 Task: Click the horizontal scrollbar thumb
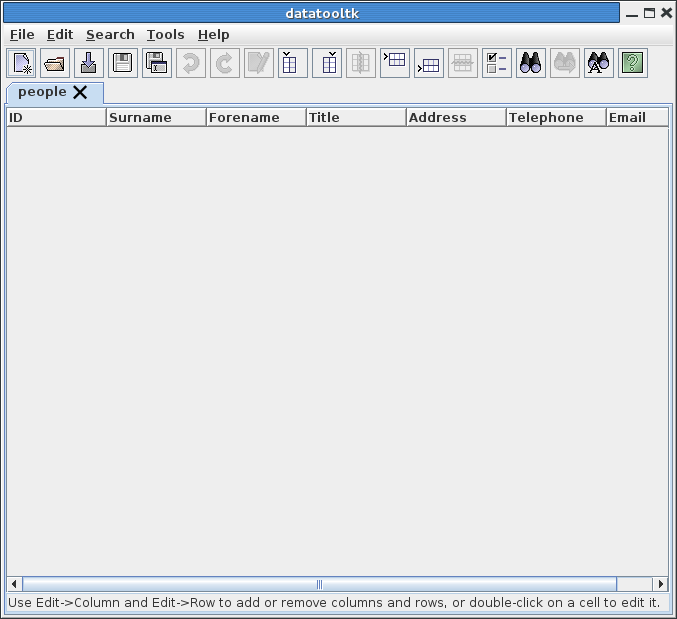tap(319, 584)
